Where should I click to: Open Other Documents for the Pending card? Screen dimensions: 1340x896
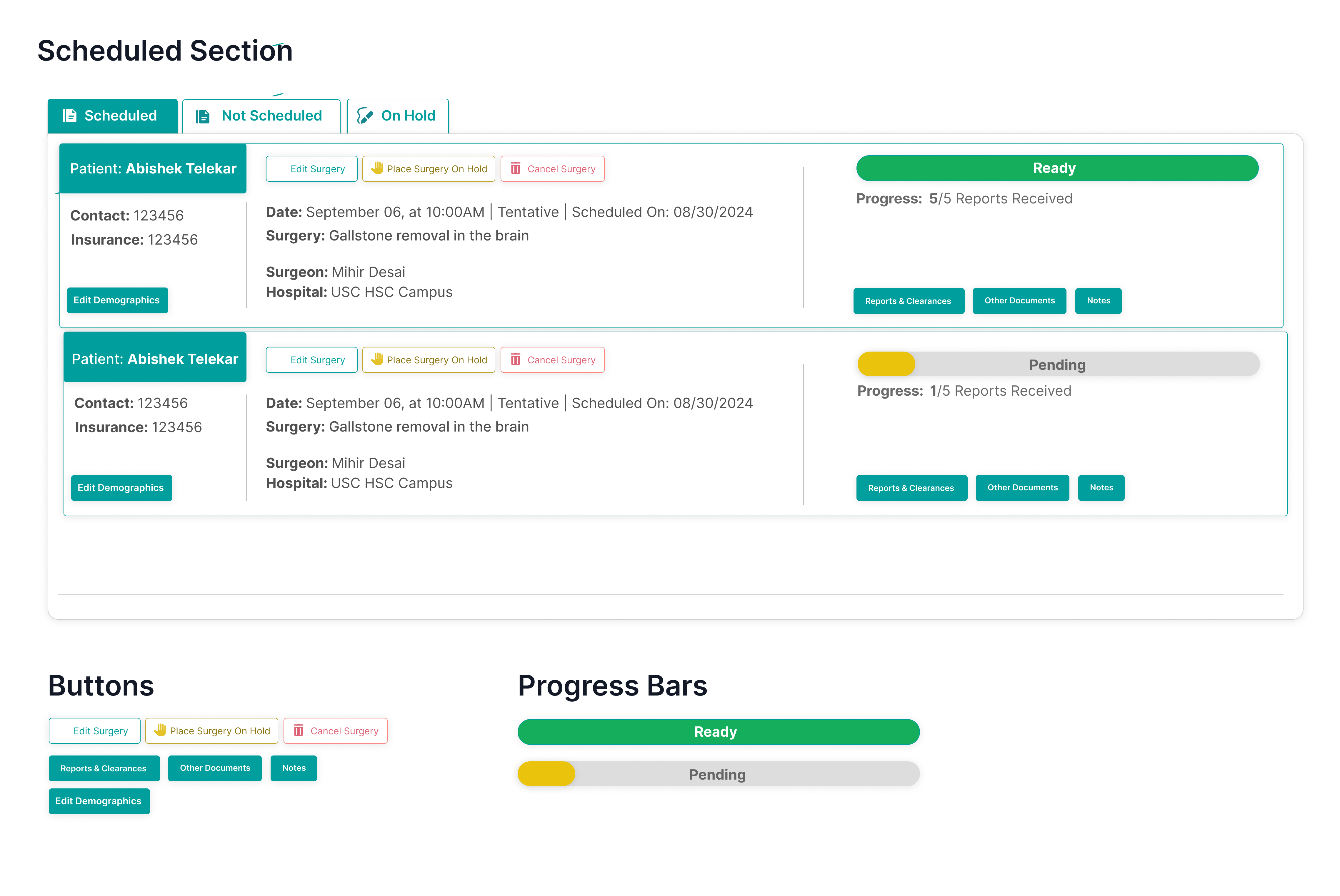[1023, 488]
